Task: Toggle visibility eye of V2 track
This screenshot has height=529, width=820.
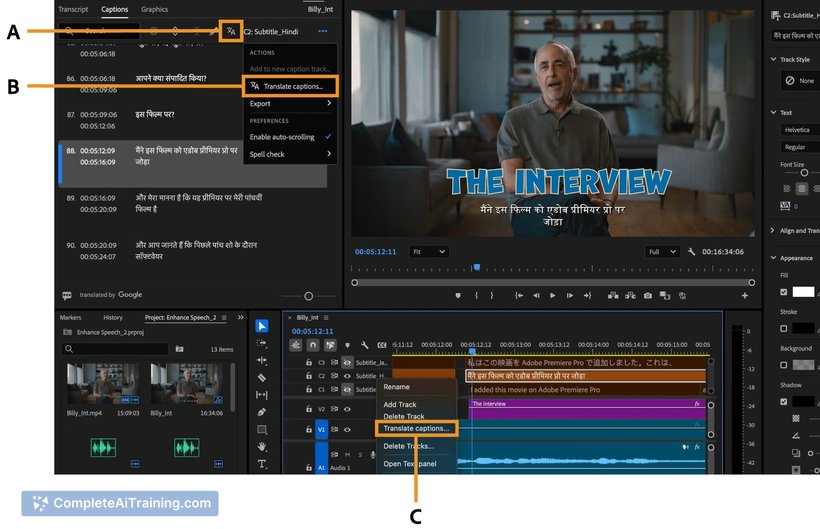Action: point(347,409)
